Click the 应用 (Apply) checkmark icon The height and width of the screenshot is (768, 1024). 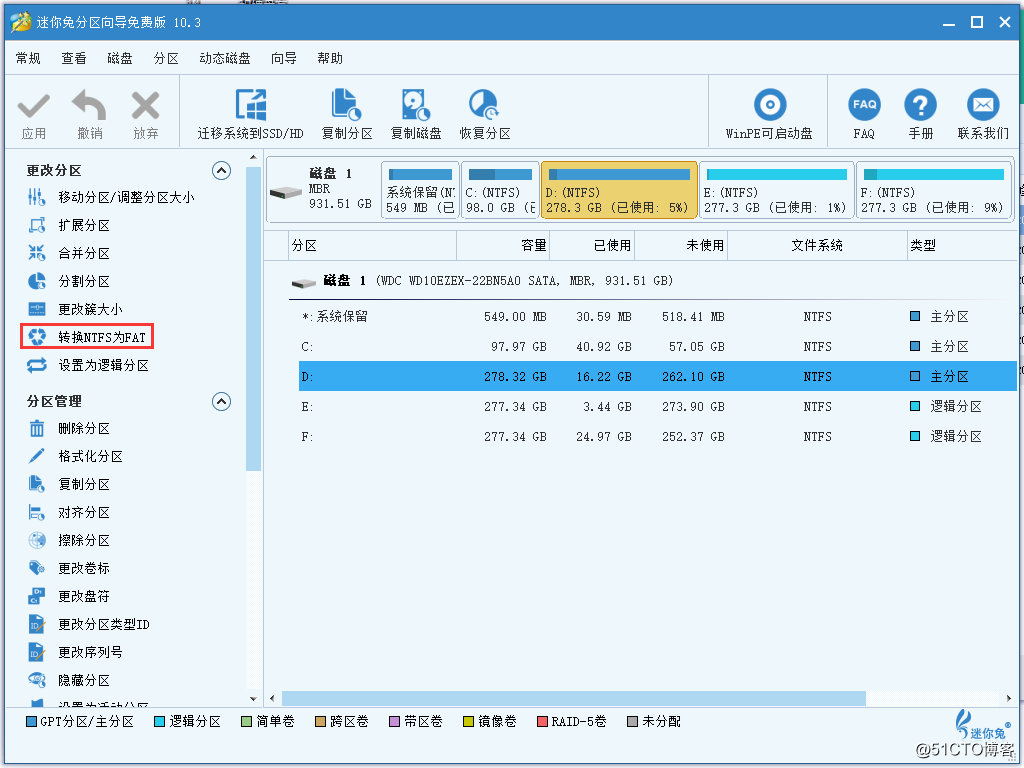click(33, 106)
